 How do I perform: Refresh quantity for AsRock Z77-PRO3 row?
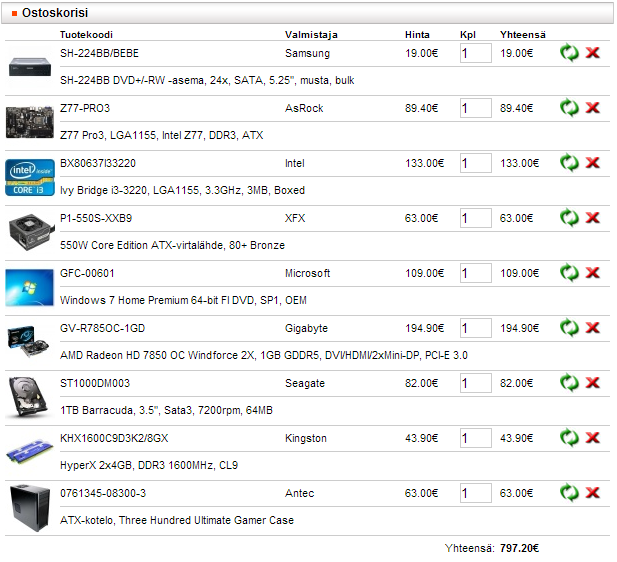[x=569, y=108]
